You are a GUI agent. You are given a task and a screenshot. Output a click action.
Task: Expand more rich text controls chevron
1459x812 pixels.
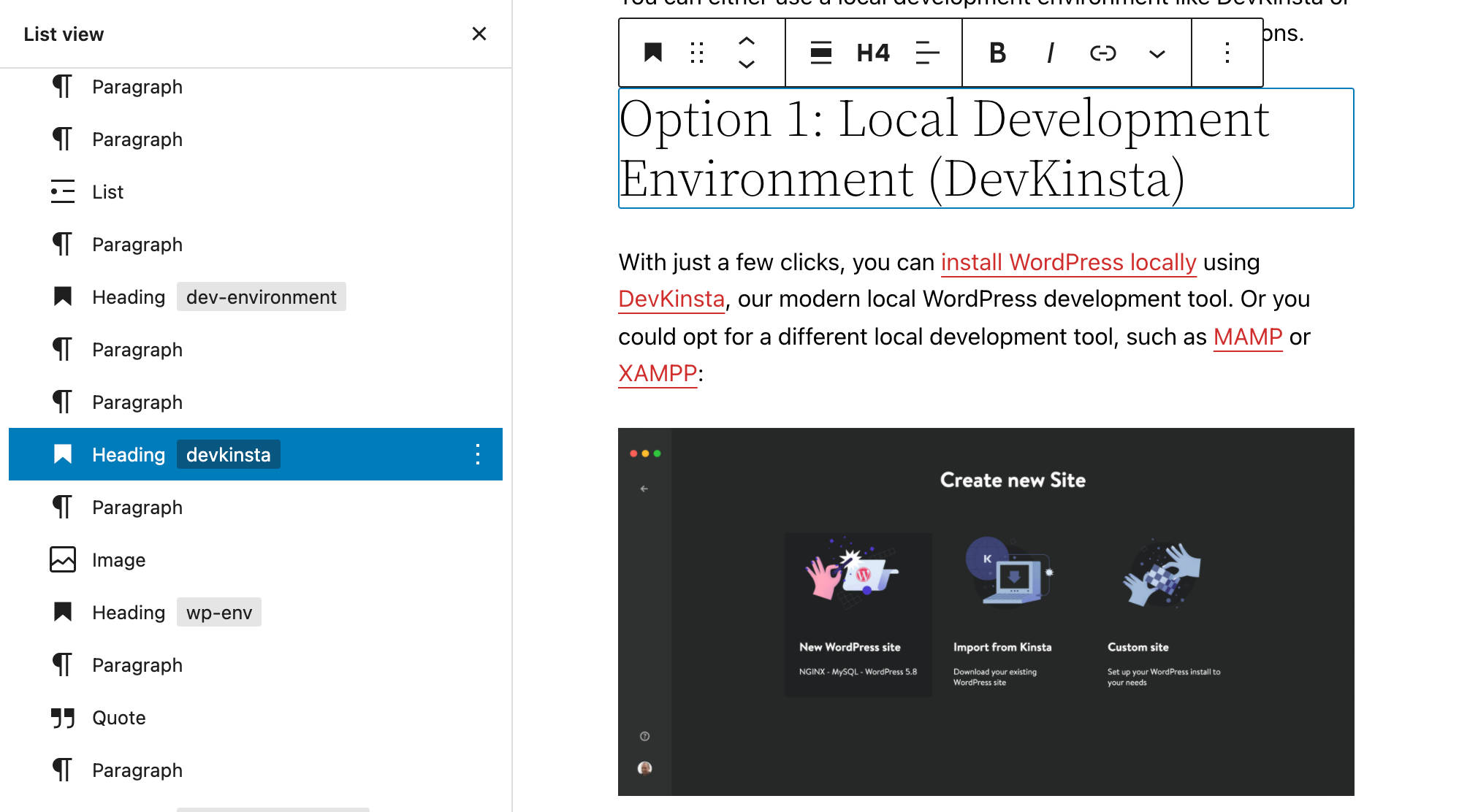pyautogui.click(x=1157, y=53)
